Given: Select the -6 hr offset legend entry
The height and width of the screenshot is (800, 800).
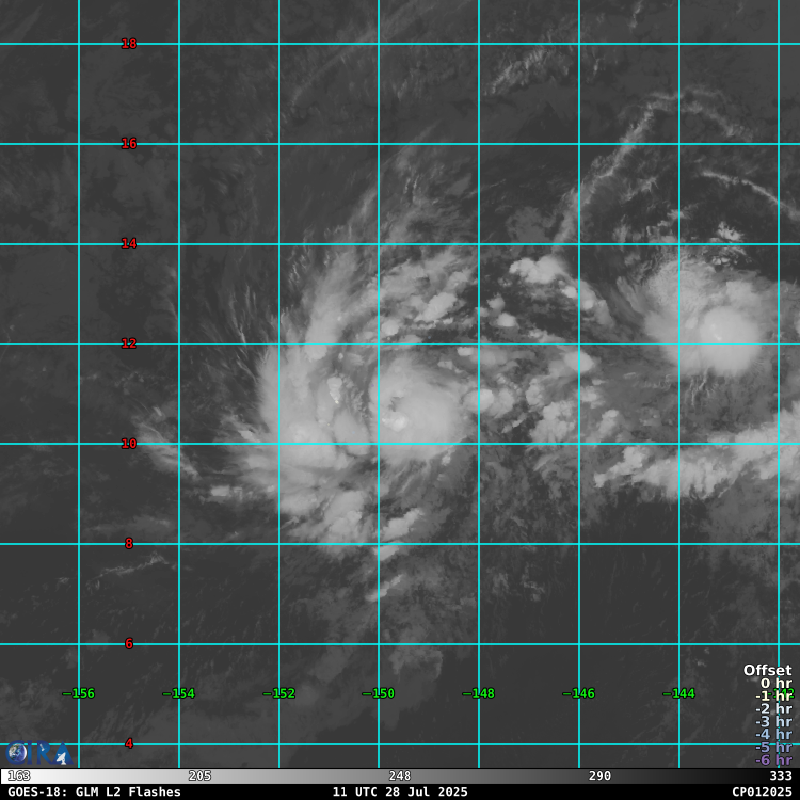Looking at the screenshot, I should click(772, 760).
